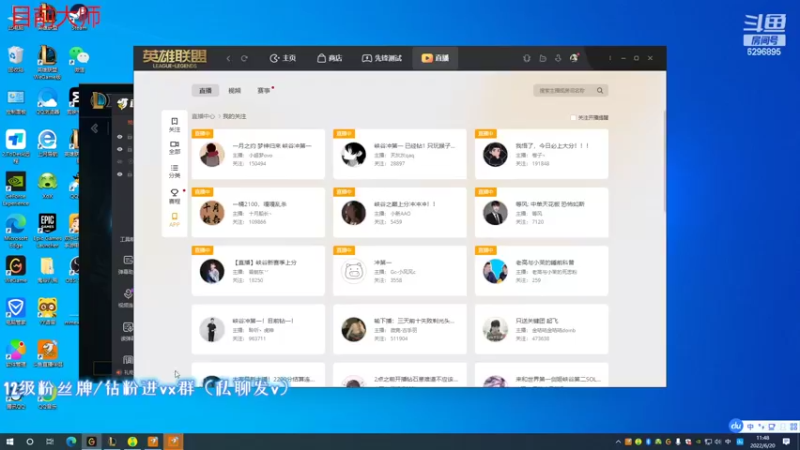The image size is (800, 450).
Task: Open stream card with 259 followers
Action: coord(541,270)
